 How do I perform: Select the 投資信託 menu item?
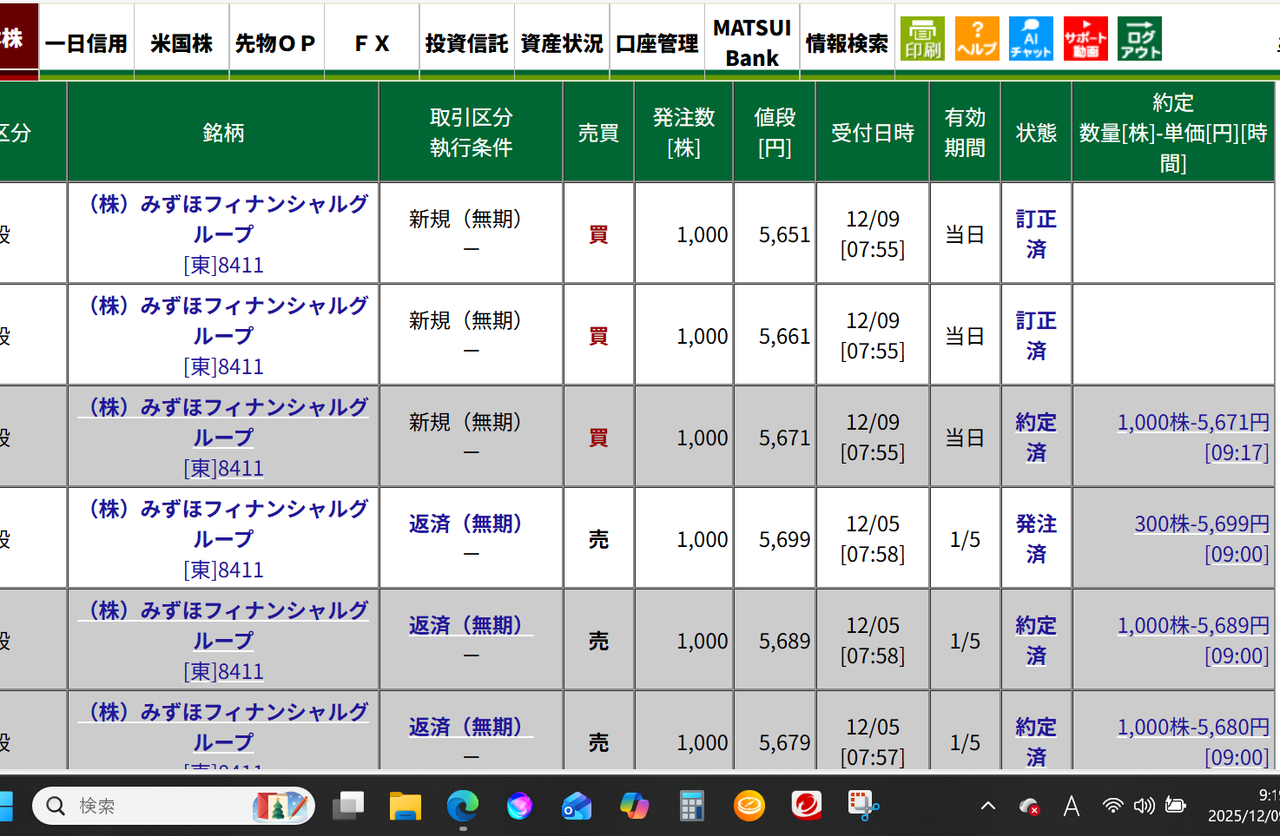click(x=466, y=42)
